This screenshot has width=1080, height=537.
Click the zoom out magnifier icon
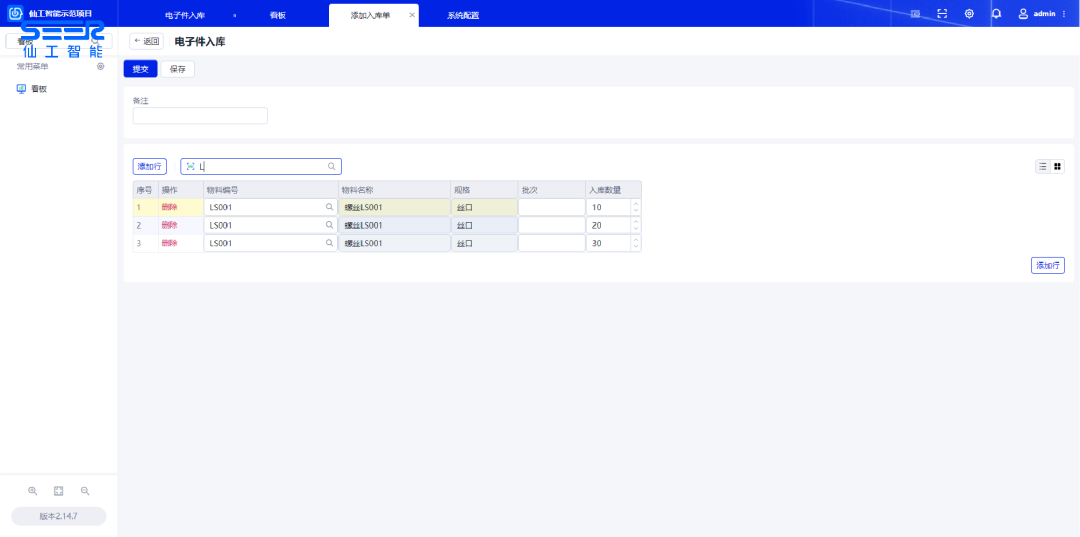coord(85,491)
